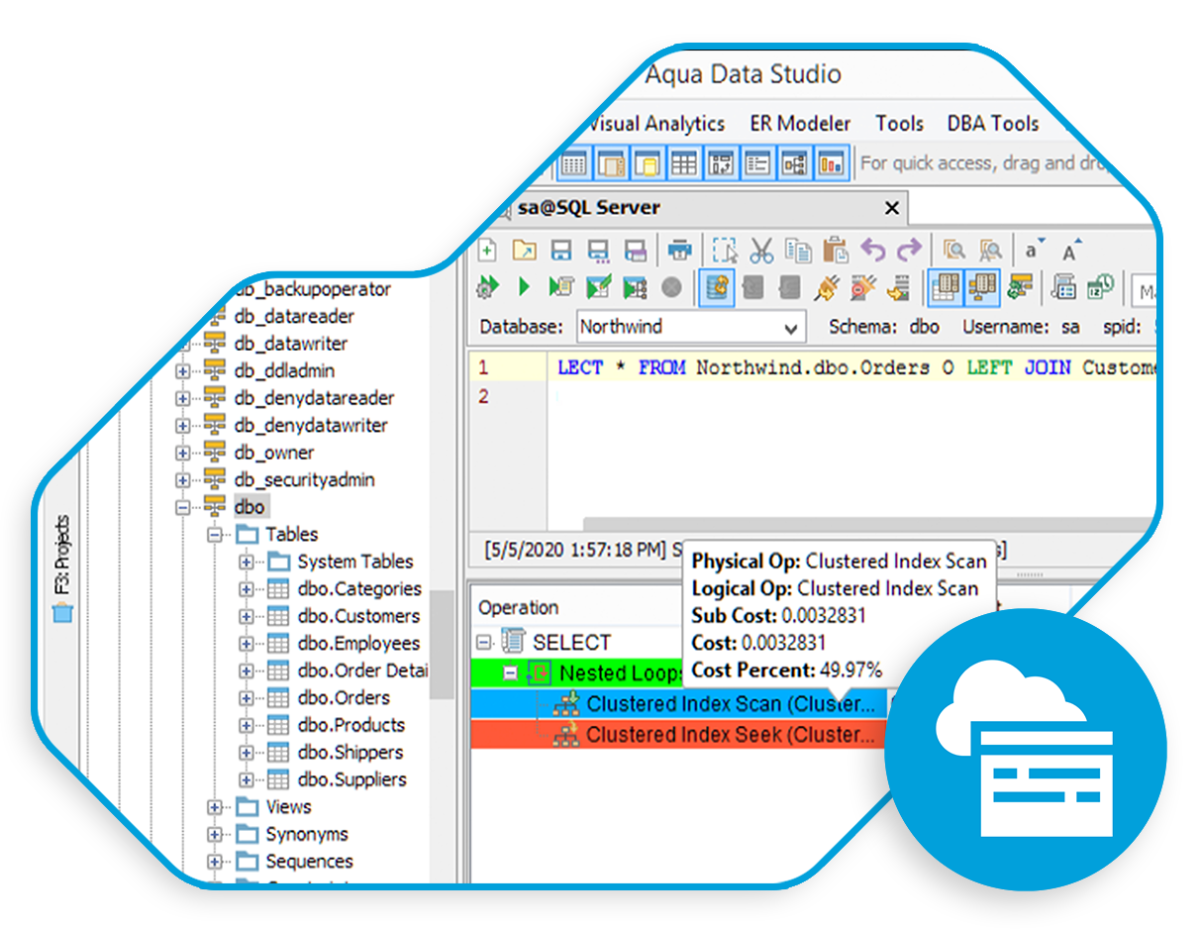The height and width of the screenshot is (929, 1200).
Task: Click the Projects folder icon in sidebar
Action: click(63, 612)
